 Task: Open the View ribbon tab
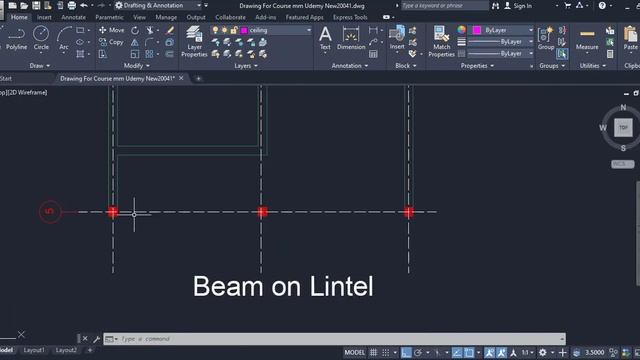click(139, 17)
